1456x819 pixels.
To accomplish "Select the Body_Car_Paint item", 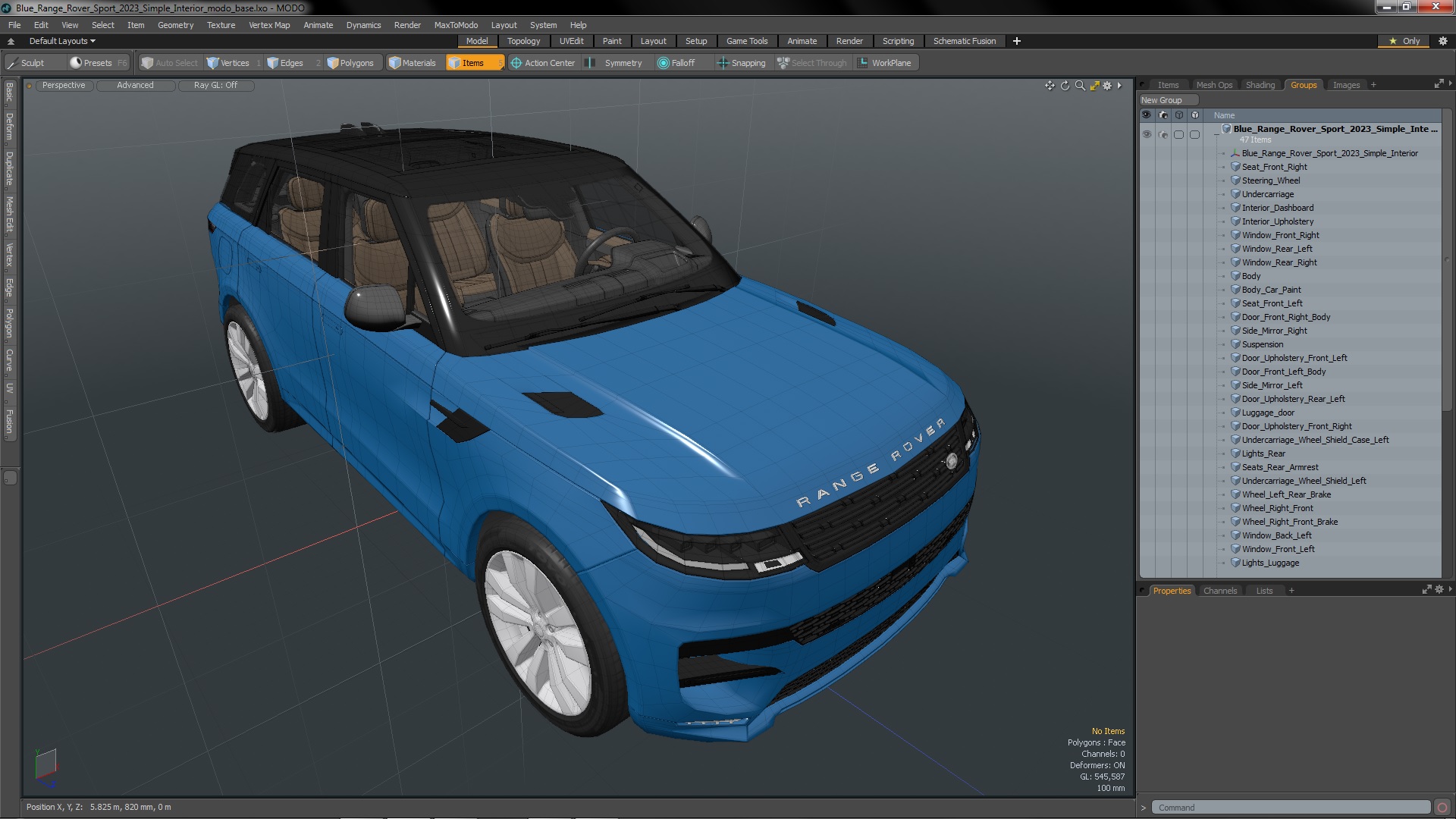I will click(1271, 290).
